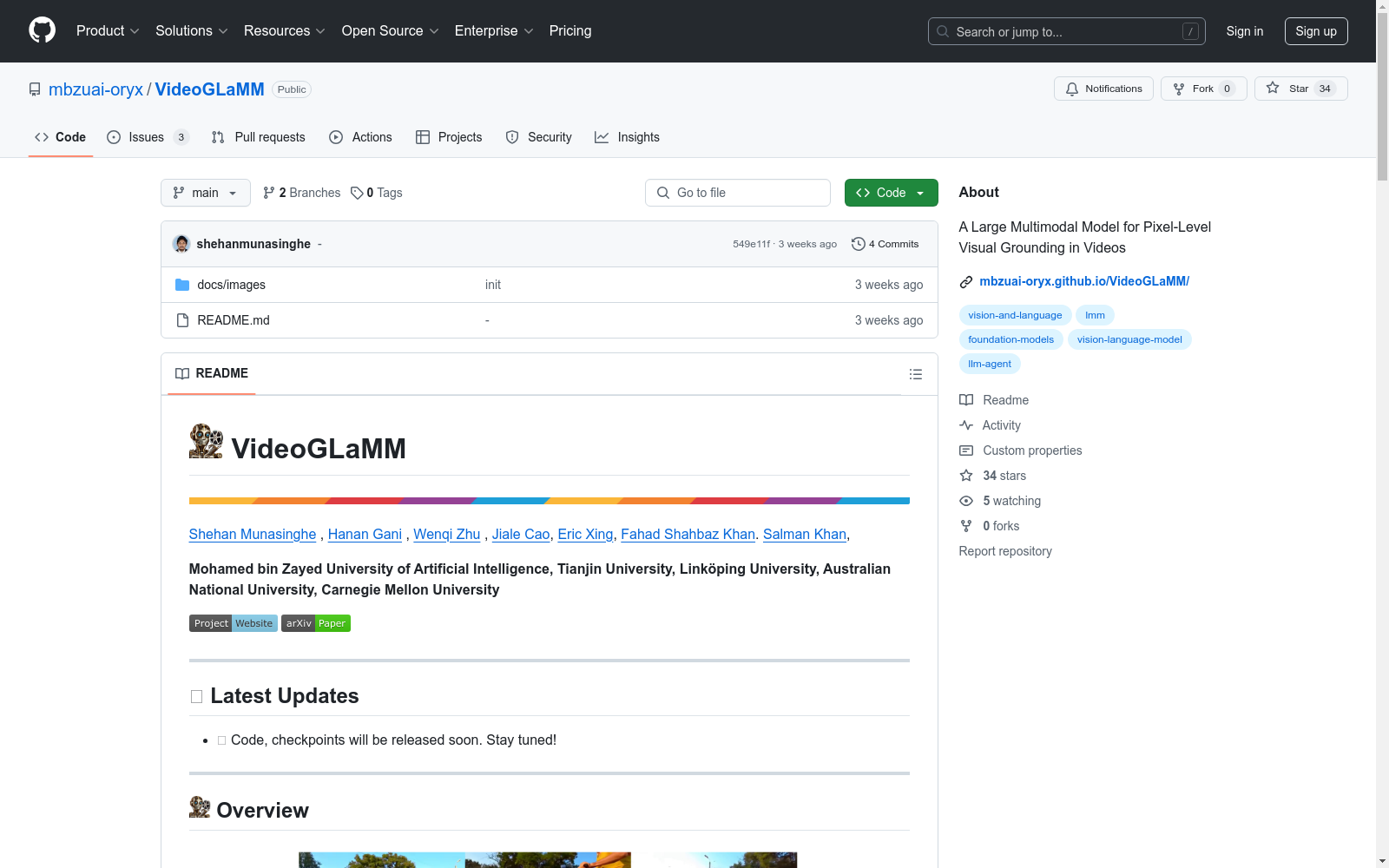Switch to the Insights tab
The image size is (1389, 868).
tap(627, 137)
